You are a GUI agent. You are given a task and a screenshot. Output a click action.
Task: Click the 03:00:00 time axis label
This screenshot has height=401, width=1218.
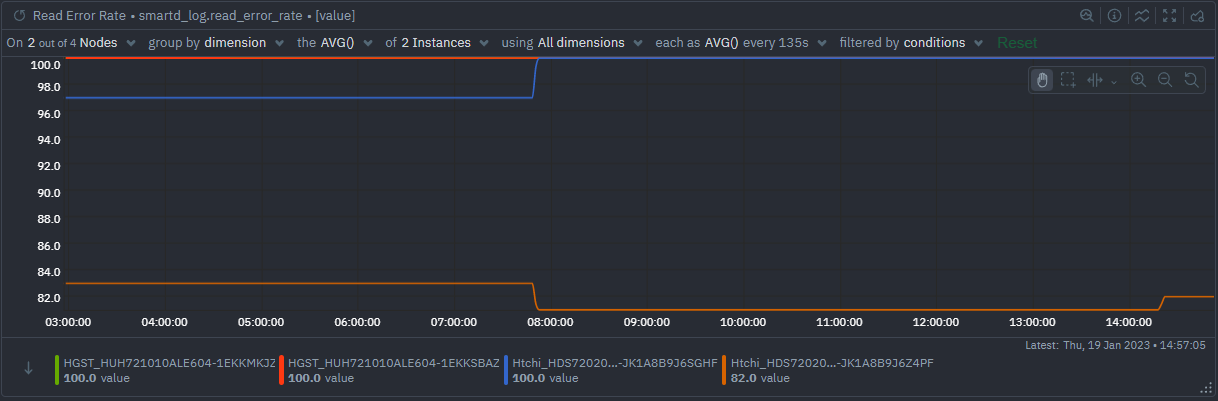point(68,322)
